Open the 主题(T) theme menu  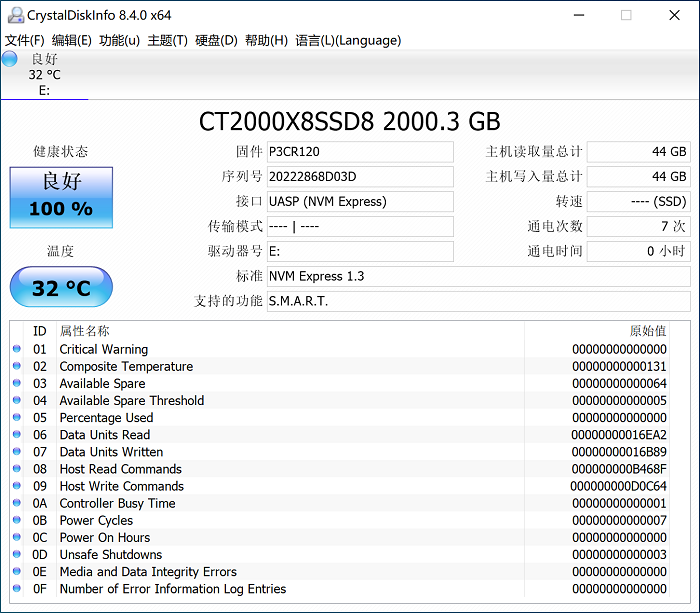coord(167,40)
